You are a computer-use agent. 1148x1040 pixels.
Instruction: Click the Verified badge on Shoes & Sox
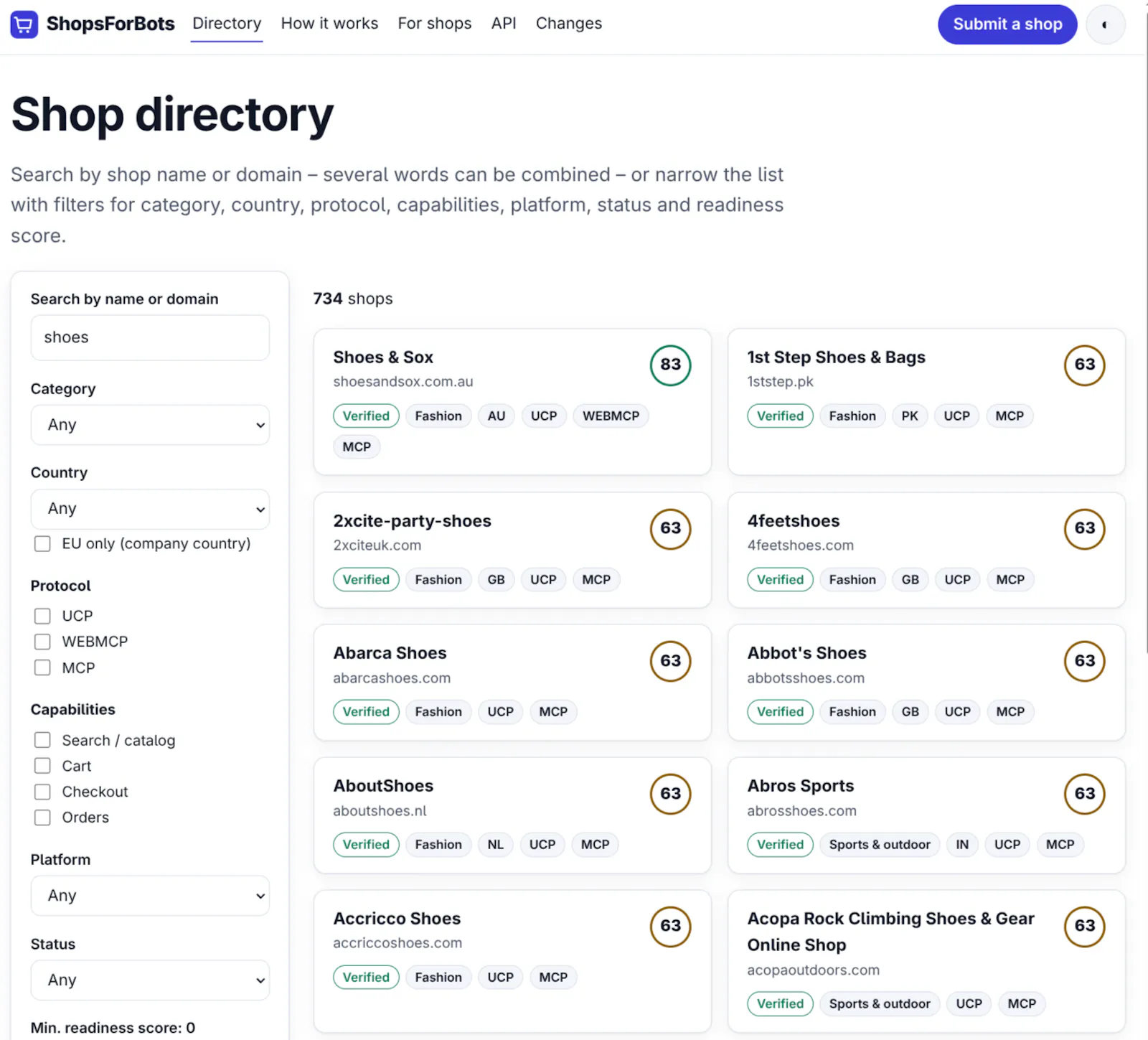point(366,416)
